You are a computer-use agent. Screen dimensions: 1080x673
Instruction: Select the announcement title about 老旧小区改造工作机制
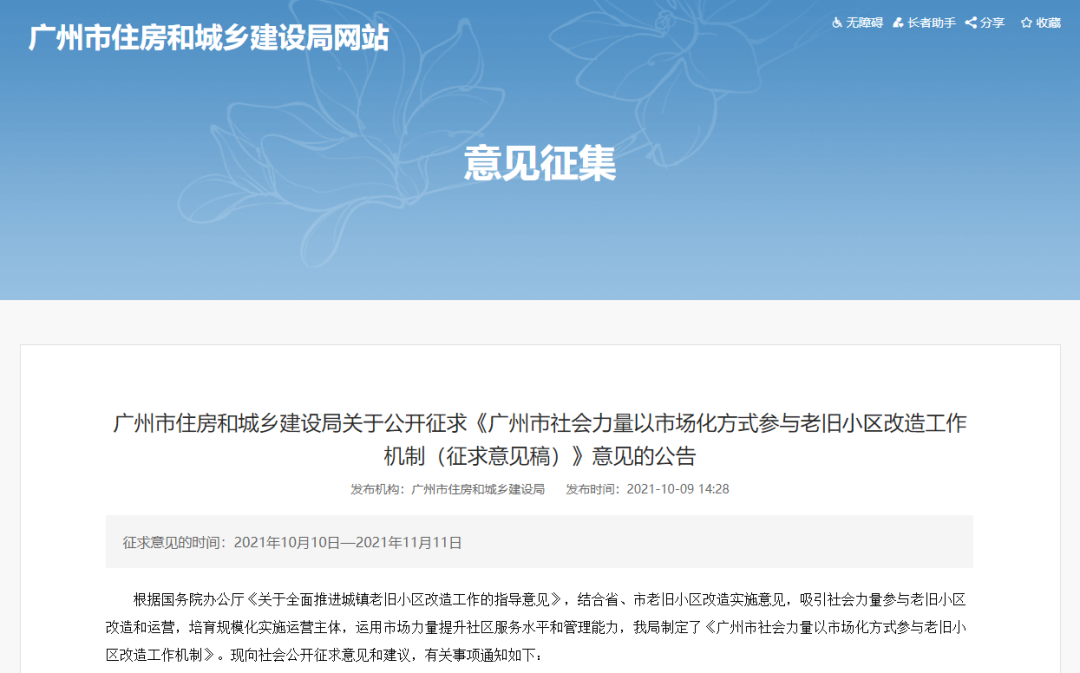(x=540, y=439)
